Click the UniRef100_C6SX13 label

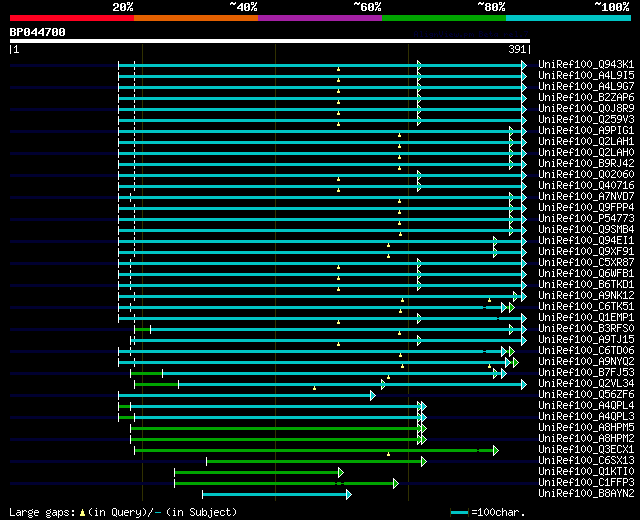(586, 461)
